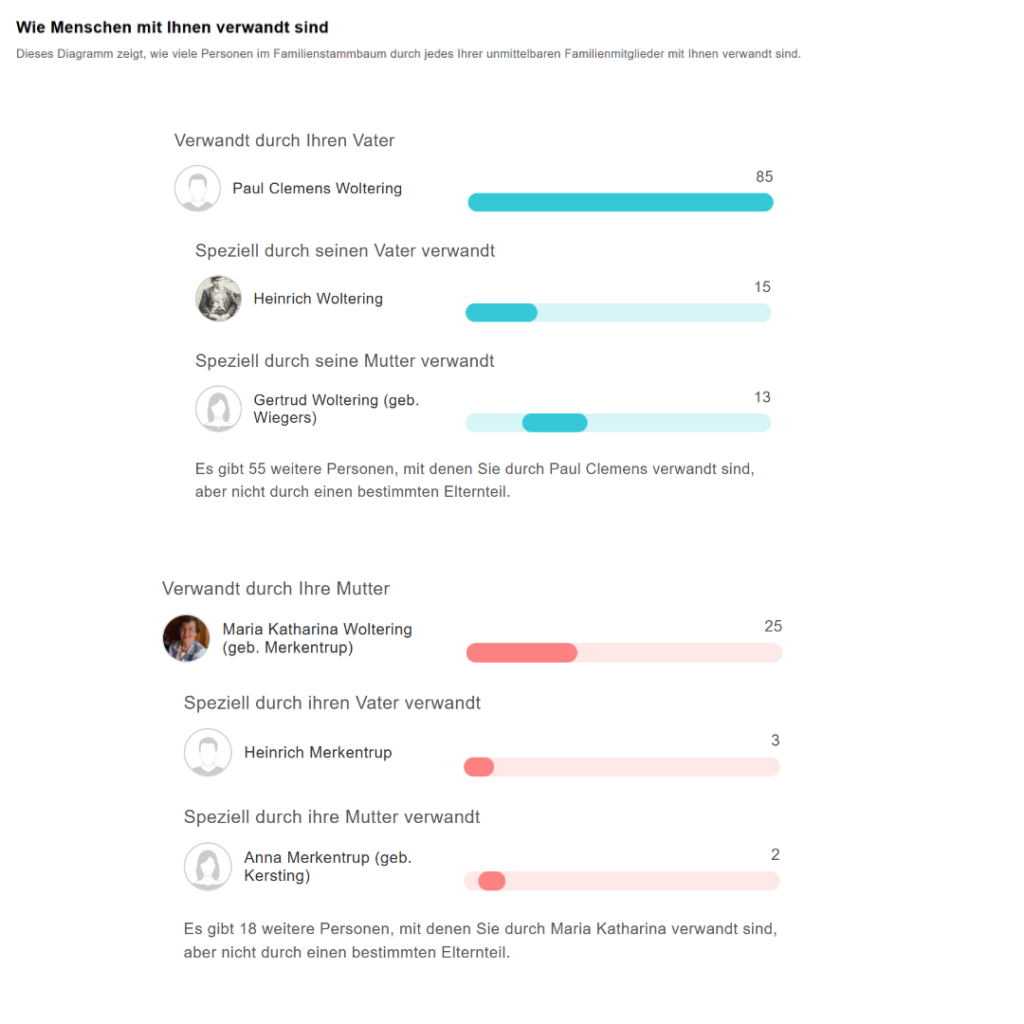1024x1024 pixels.
Task: Click the full teal bar for Paul Clemens
Action: click(x=620, y=202)
